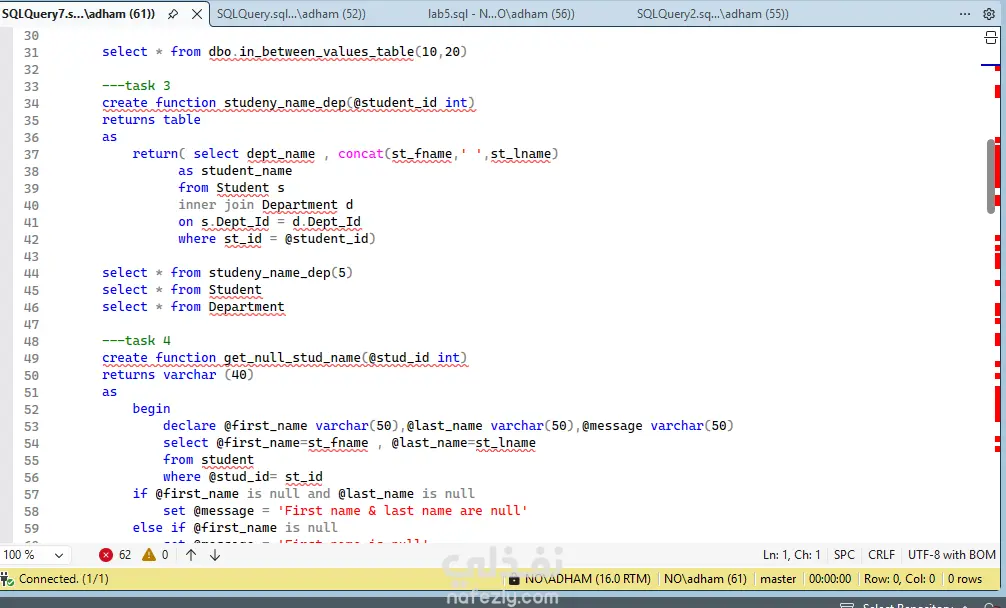Click studeny_name_dep on line 34

pos(284,103)
